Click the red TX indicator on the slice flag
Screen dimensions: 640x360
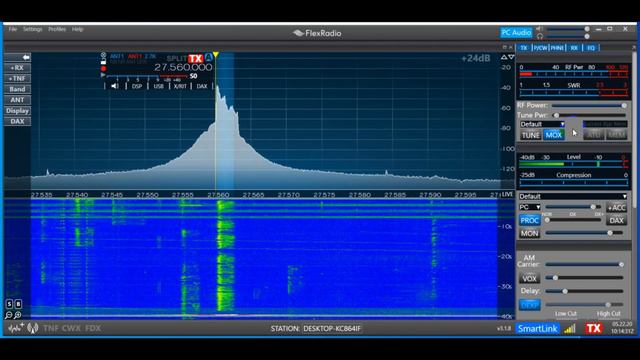pyautogui.click(x=196, y=58)
